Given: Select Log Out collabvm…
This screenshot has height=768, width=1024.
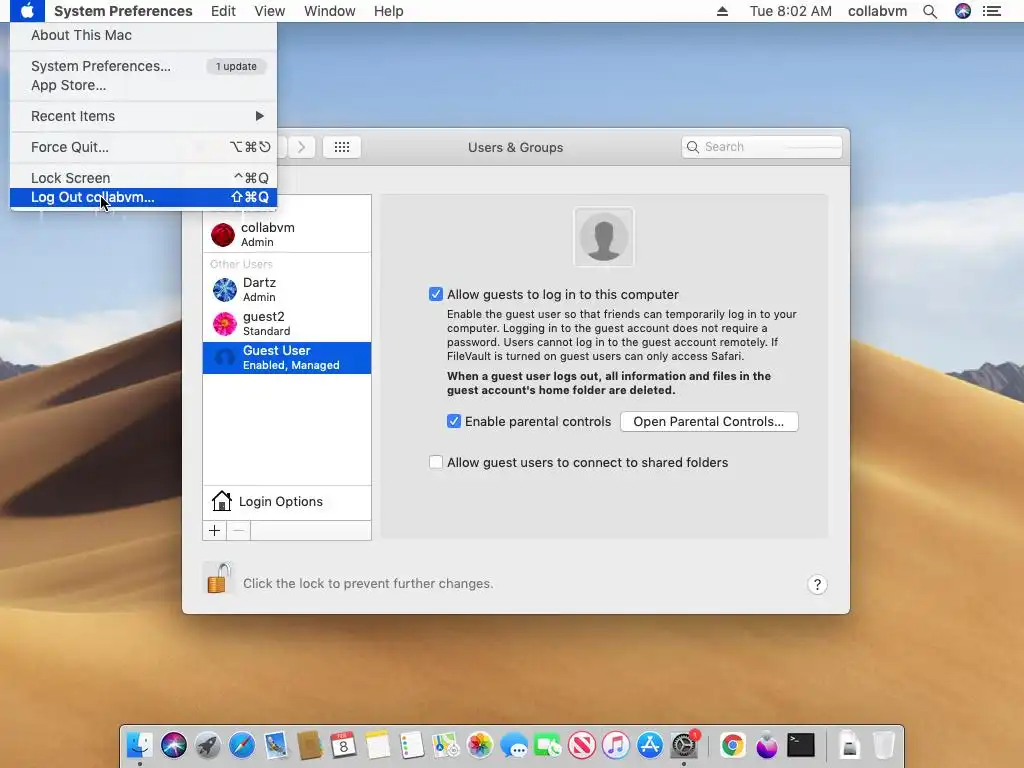Looking at the screenshot, I should 143,197.
